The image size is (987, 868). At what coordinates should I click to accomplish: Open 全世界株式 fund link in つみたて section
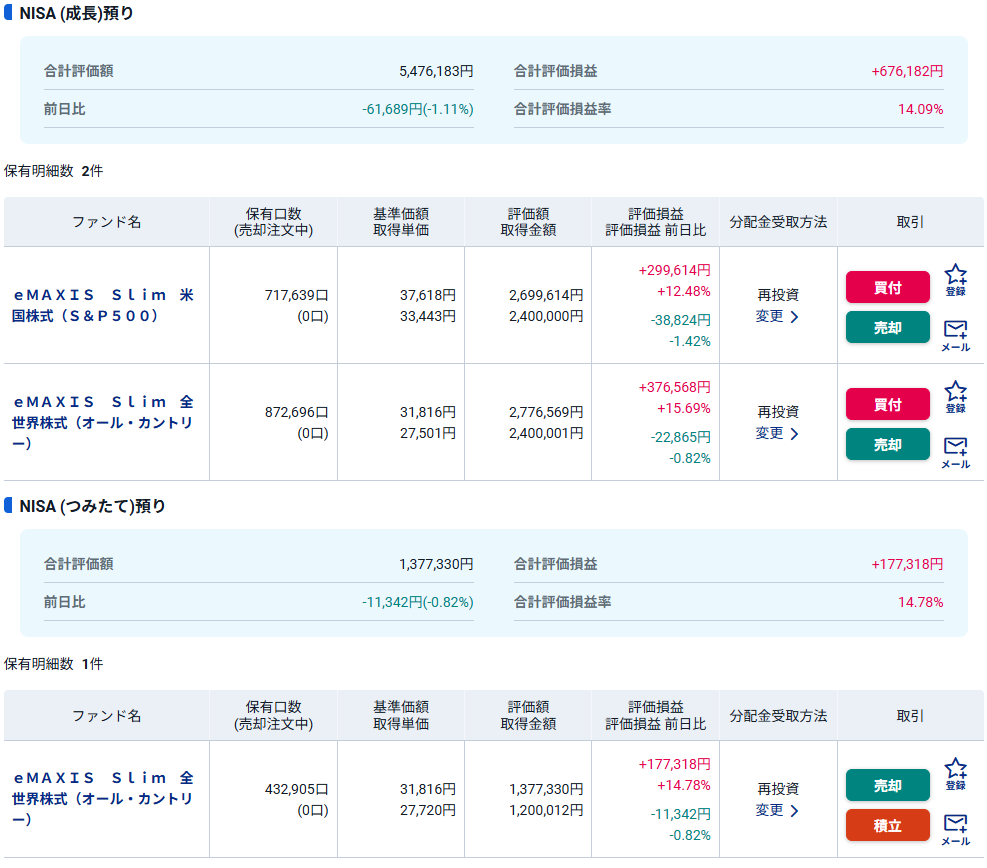tap(105, 798)
